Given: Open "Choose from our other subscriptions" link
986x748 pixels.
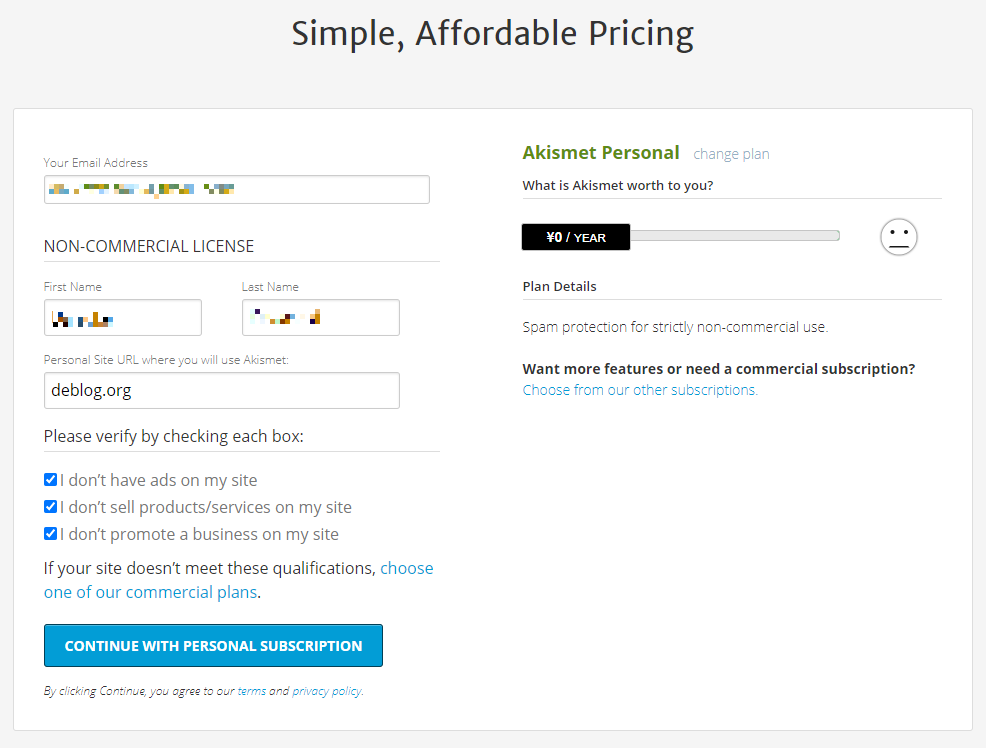Looking at the screenshot, I should click(x=640, y=390).
